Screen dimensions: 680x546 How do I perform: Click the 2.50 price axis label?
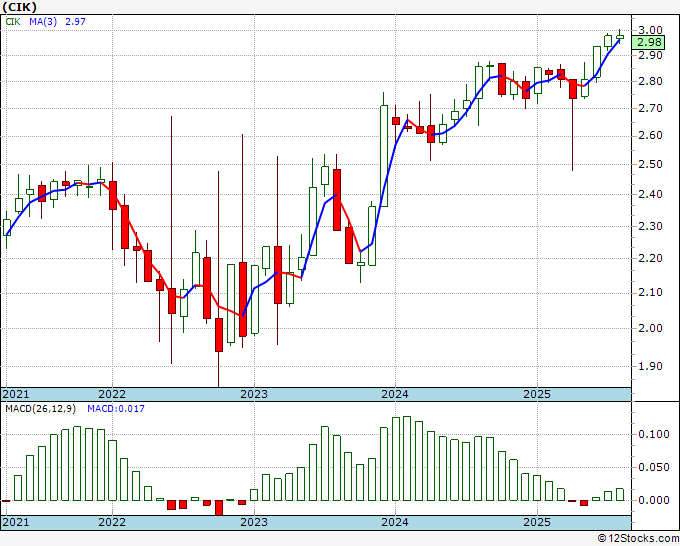(x=651, y=164)
